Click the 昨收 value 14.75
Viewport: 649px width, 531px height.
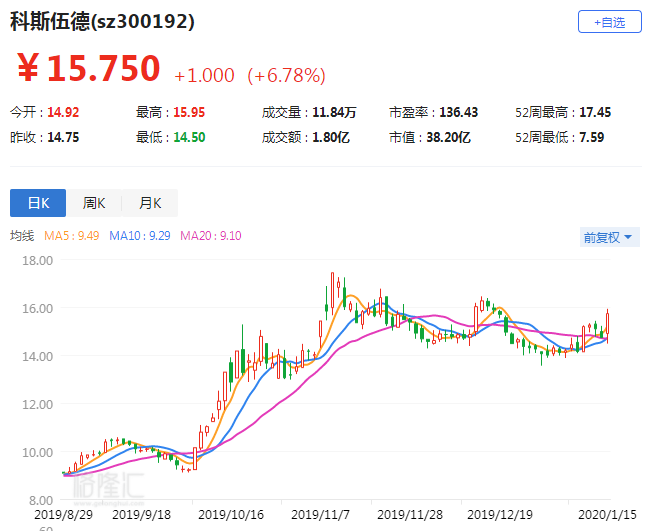pos(63,137)
